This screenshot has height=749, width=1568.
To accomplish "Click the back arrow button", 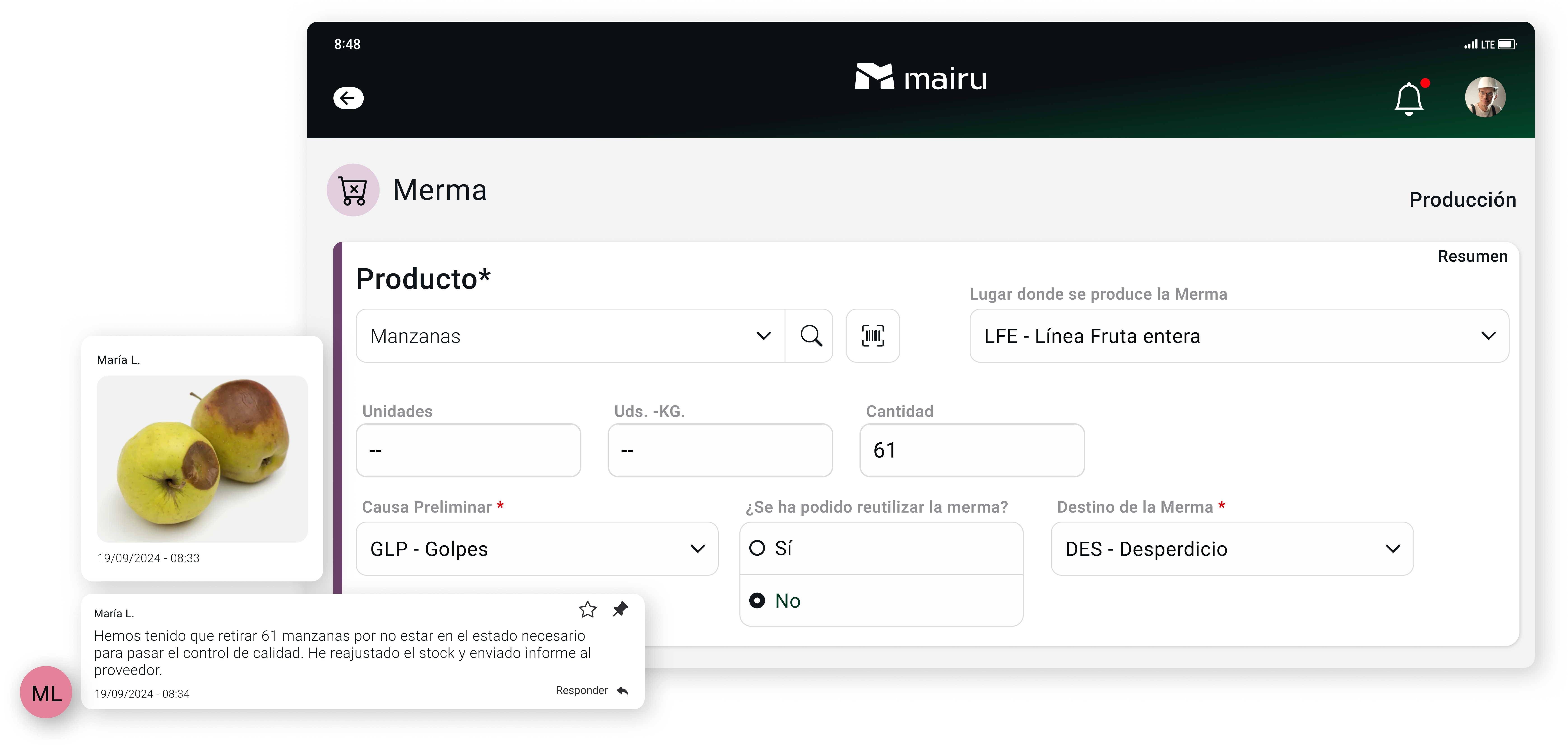I will point(348,98).
